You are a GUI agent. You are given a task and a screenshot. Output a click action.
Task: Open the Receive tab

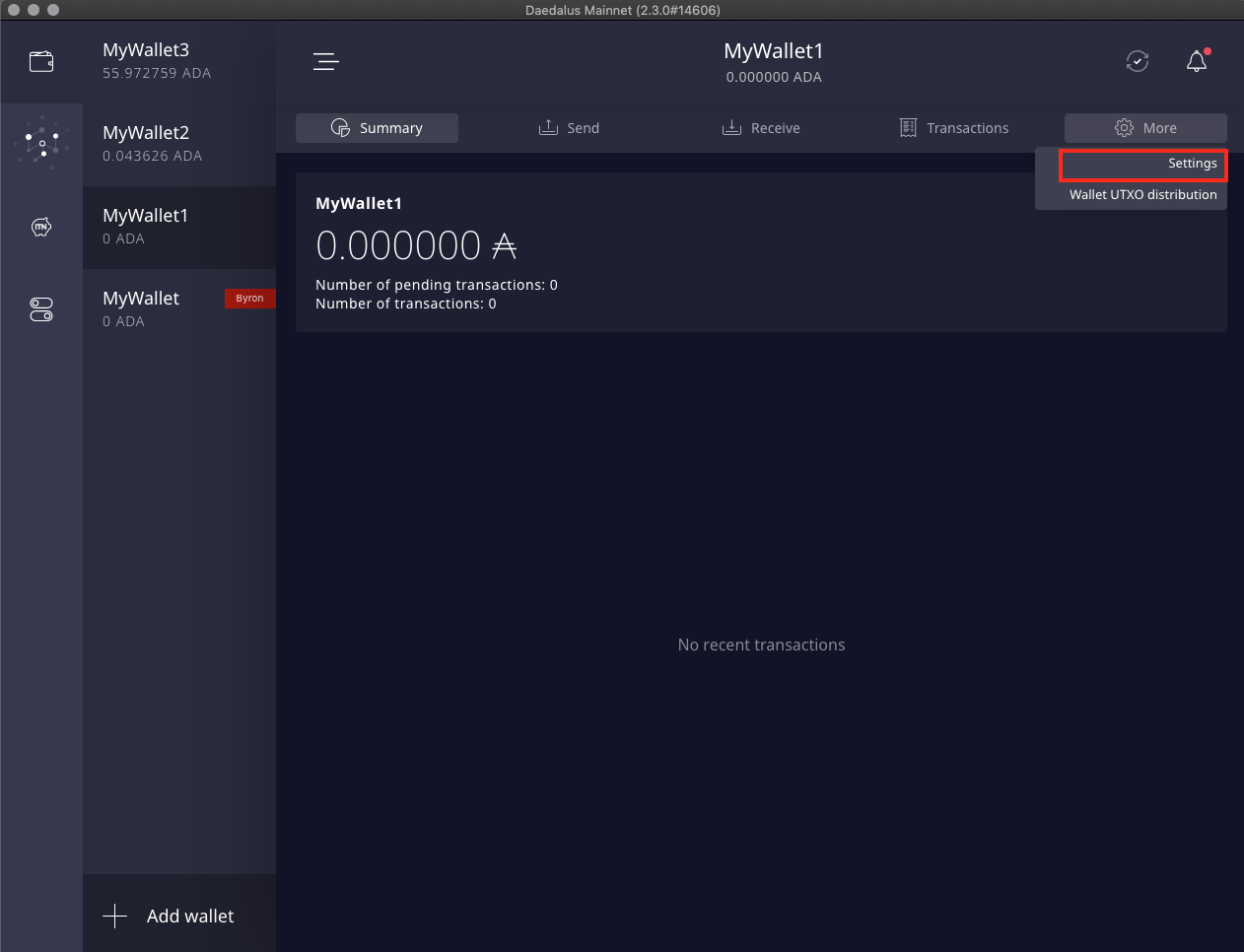click(761, 128)
